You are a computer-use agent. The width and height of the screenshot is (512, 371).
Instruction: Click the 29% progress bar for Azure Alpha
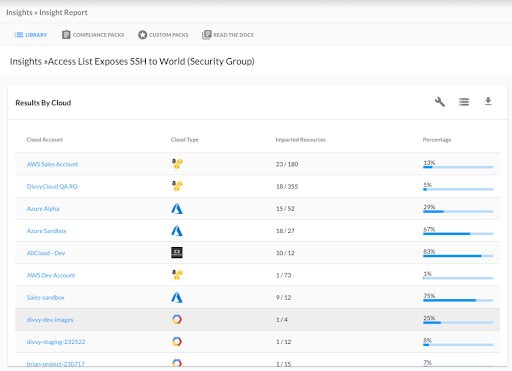(x=458, y=211)
